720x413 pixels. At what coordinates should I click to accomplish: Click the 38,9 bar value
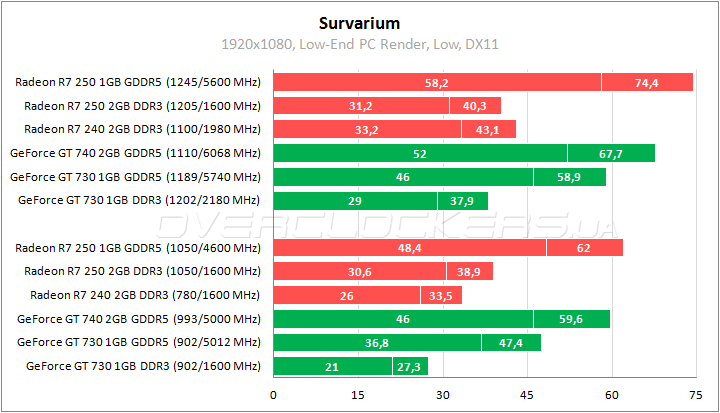pyautogui.click(x=468, y=272)
